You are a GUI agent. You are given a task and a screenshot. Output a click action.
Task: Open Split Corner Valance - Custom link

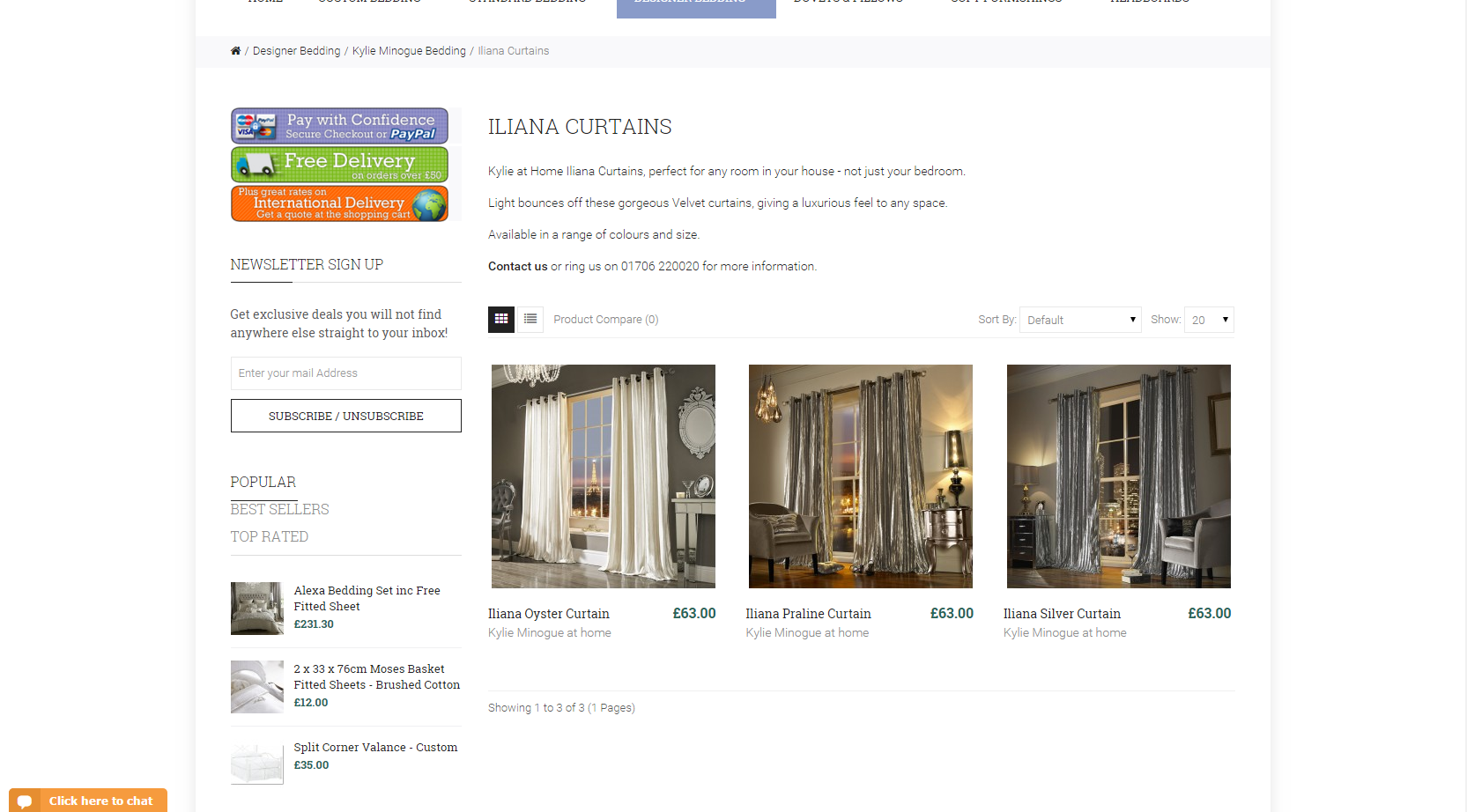point(375,748)
